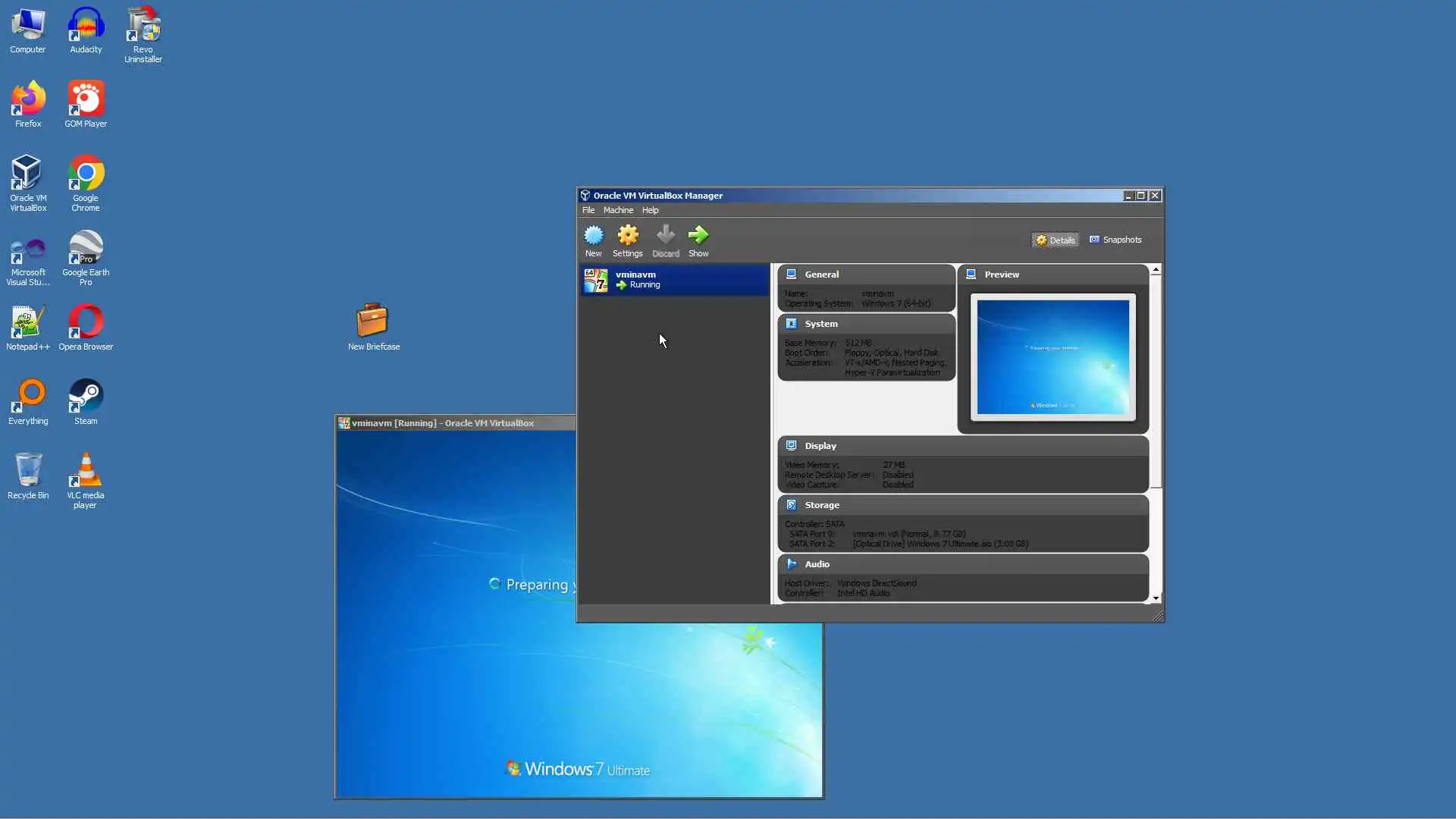Toggle the Details view button
The width and height of the screenshot is (1456, 819).
point(1055,240)
